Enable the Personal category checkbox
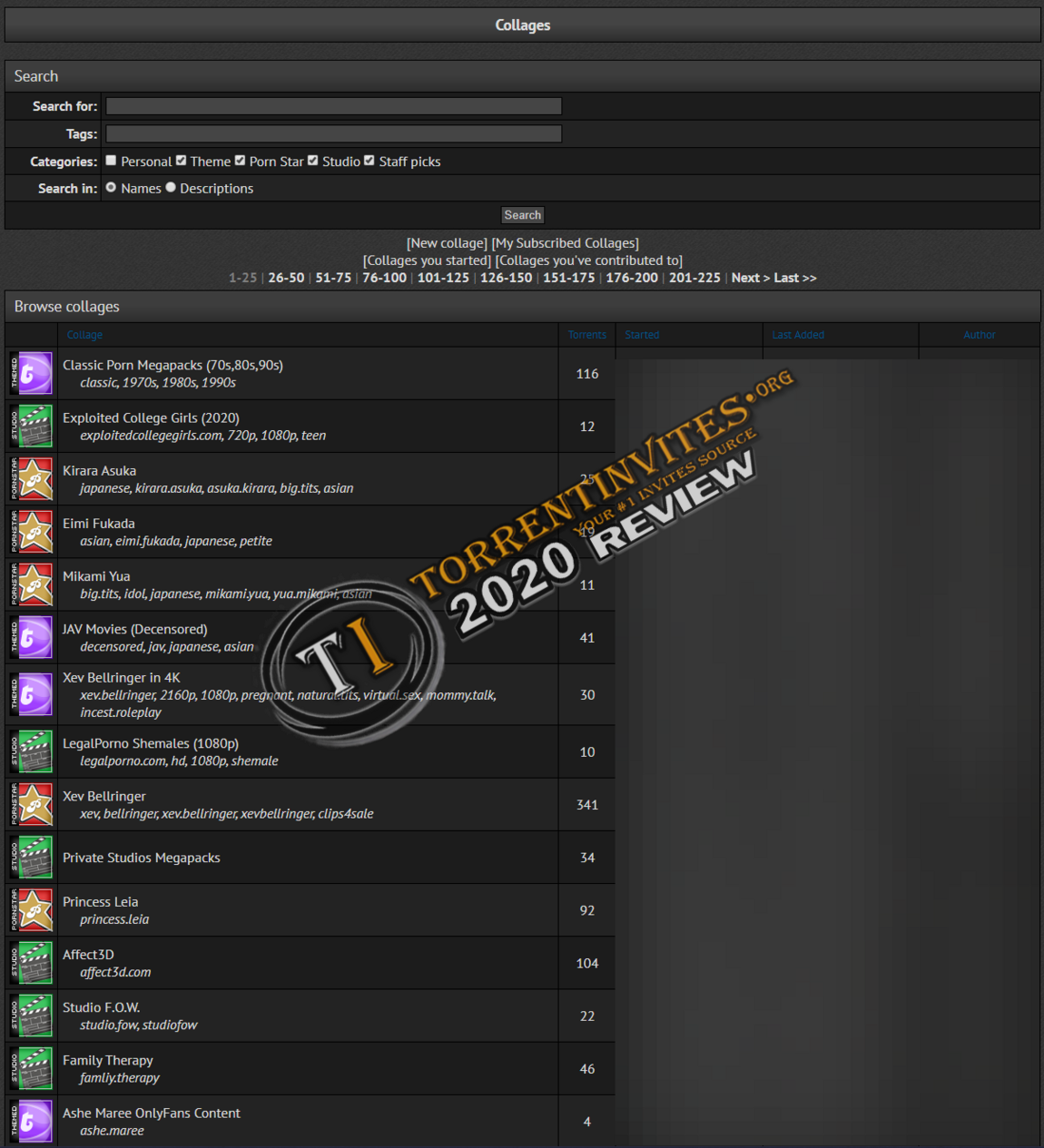This screenshot has width=1044, height=1148. coord(111,161)
